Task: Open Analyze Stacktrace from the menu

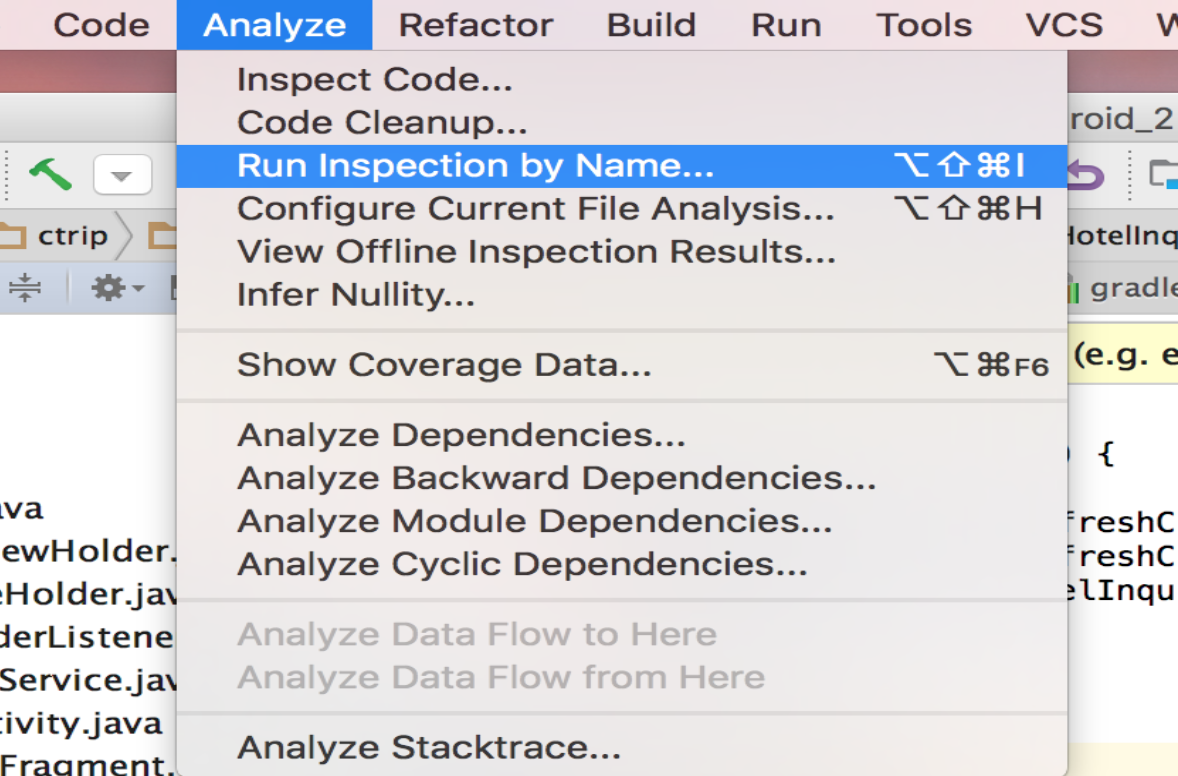Action: coord(428,747)
